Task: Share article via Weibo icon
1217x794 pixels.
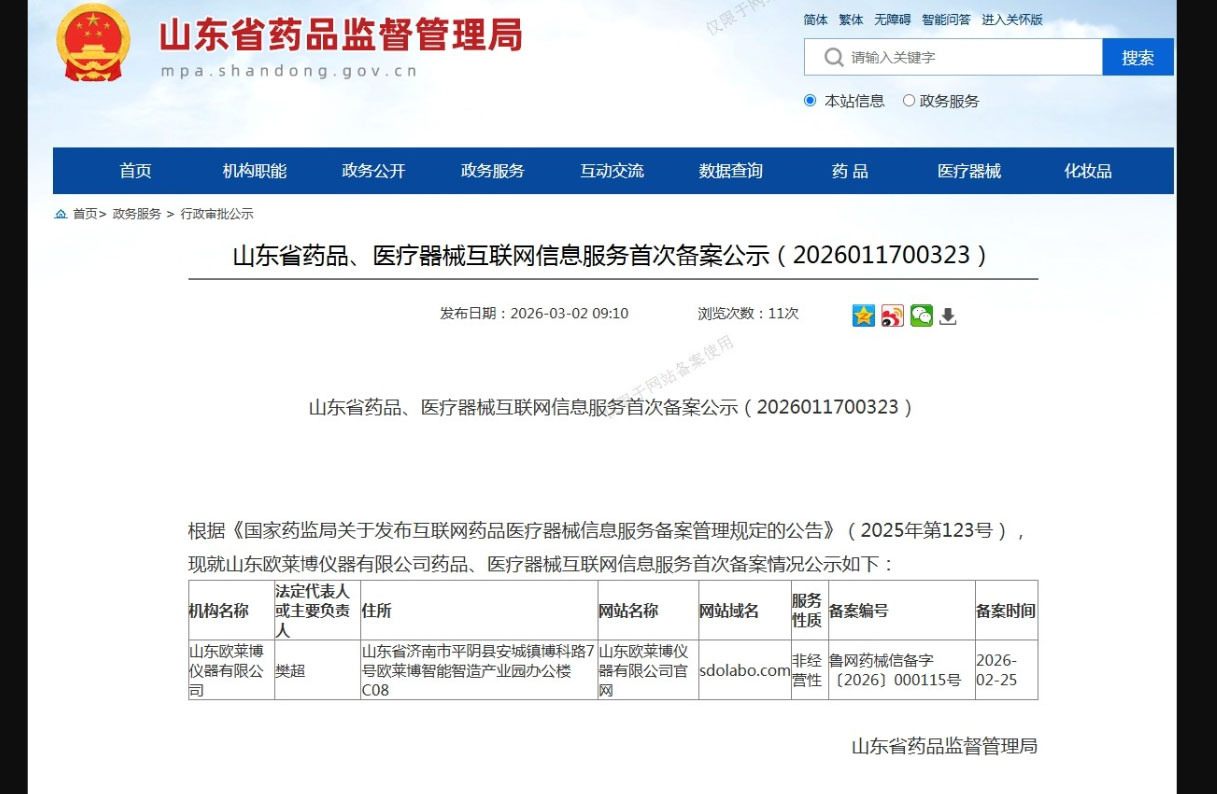Action: tap(892, 315)
